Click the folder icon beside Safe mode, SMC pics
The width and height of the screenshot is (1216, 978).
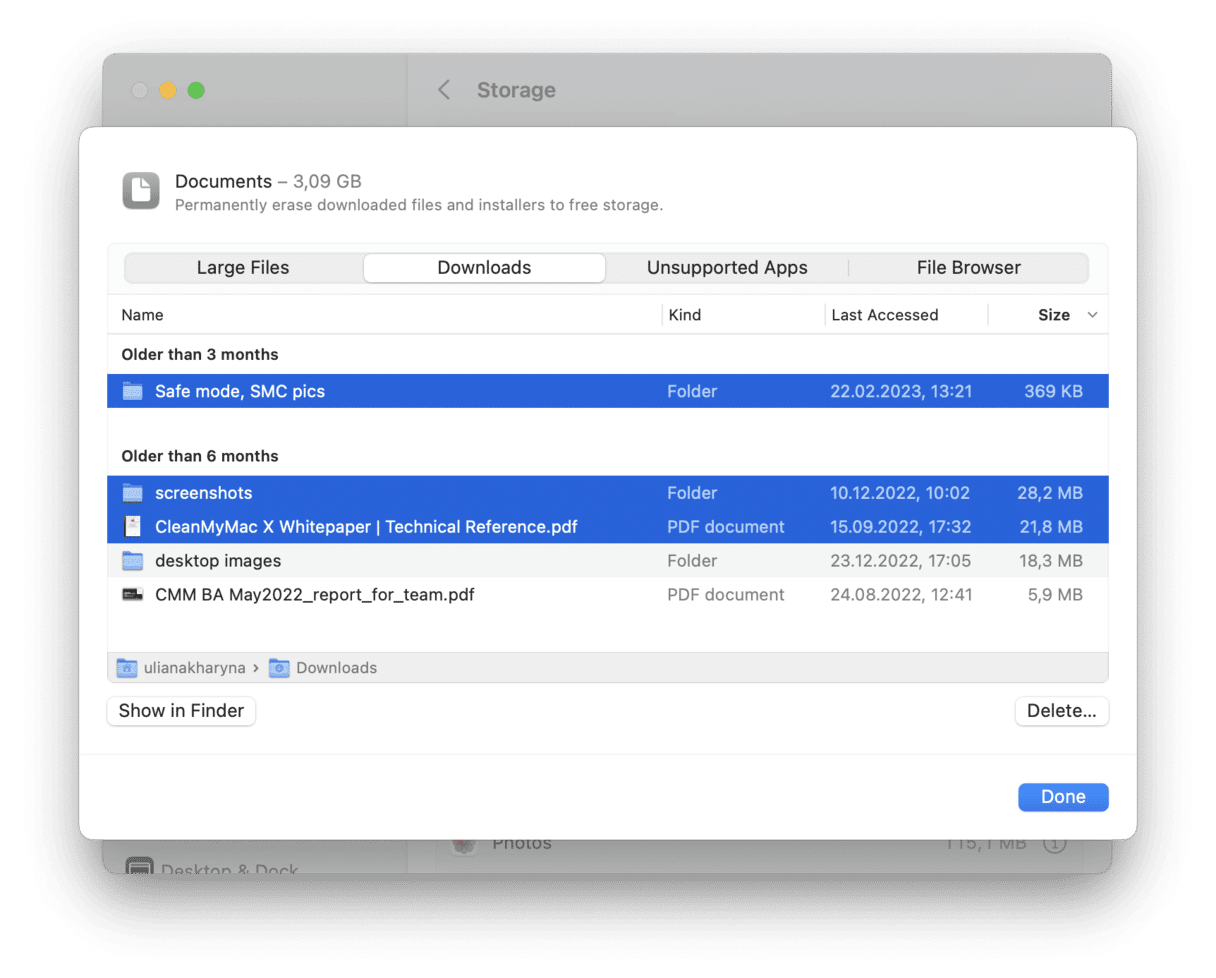tap(133, 391)
